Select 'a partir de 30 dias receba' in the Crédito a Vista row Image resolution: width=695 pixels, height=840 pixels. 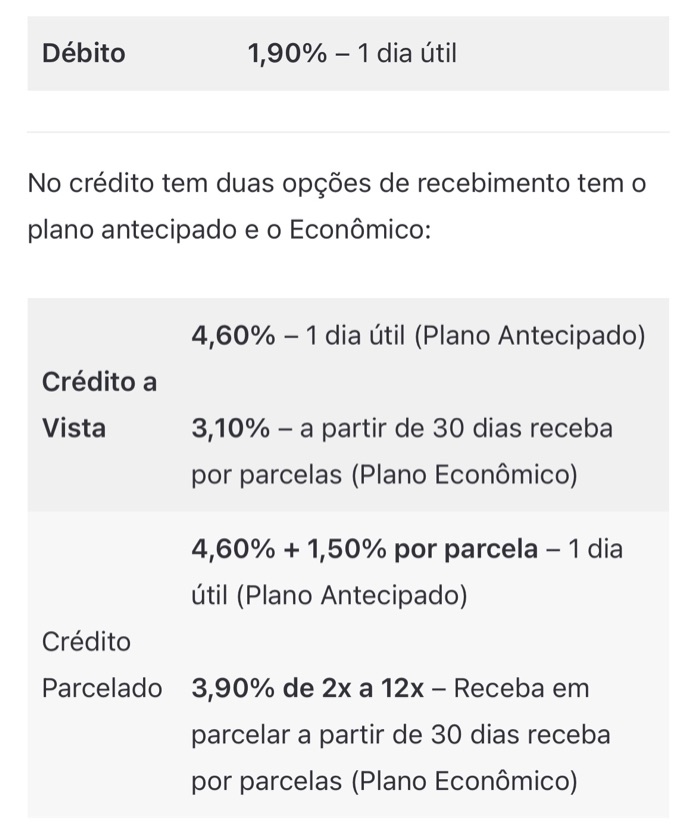[x=456, y=429]
